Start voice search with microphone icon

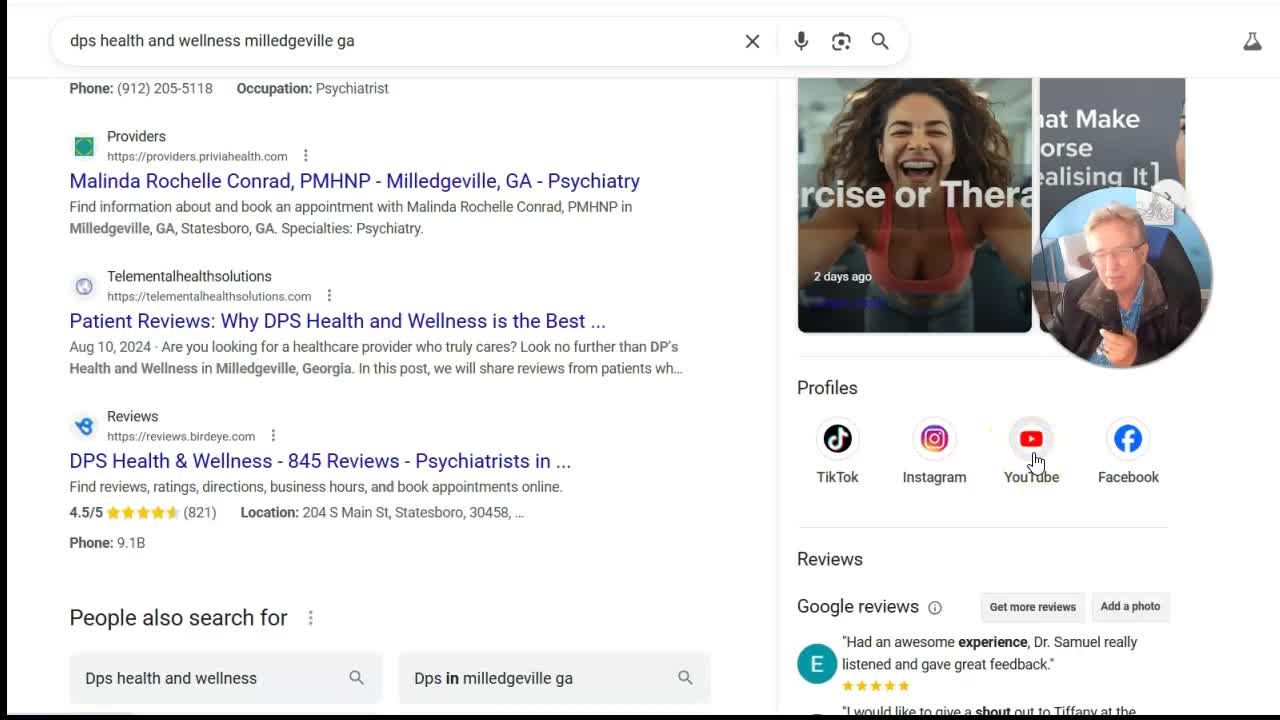(801, 41)
